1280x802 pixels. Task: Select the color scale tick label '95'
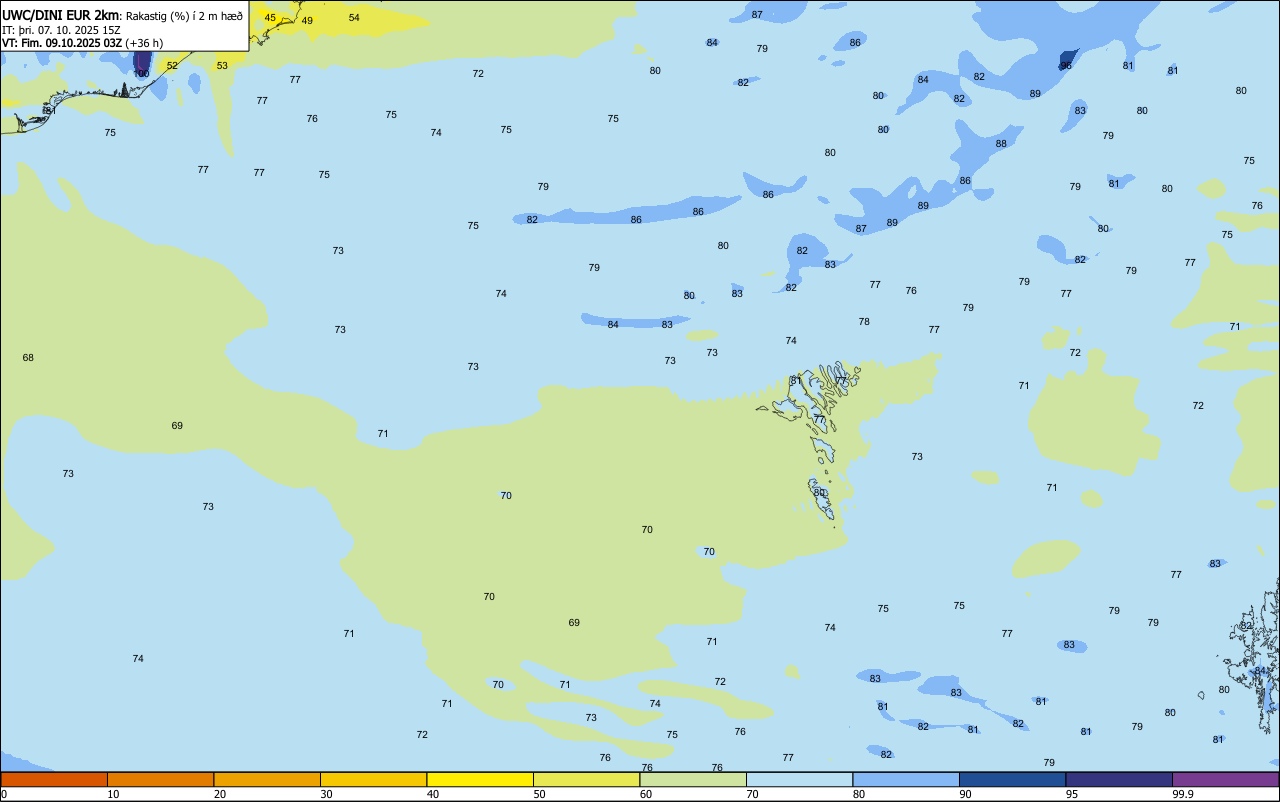(x=1072, y=794)
